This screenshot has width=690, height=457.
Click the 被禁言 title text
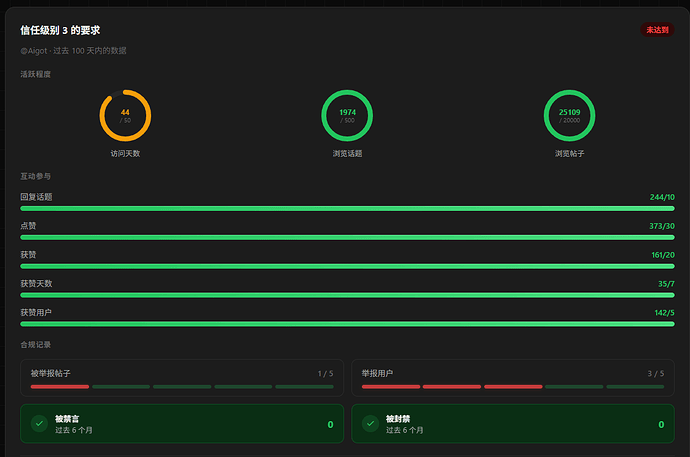tap(67, 419)
